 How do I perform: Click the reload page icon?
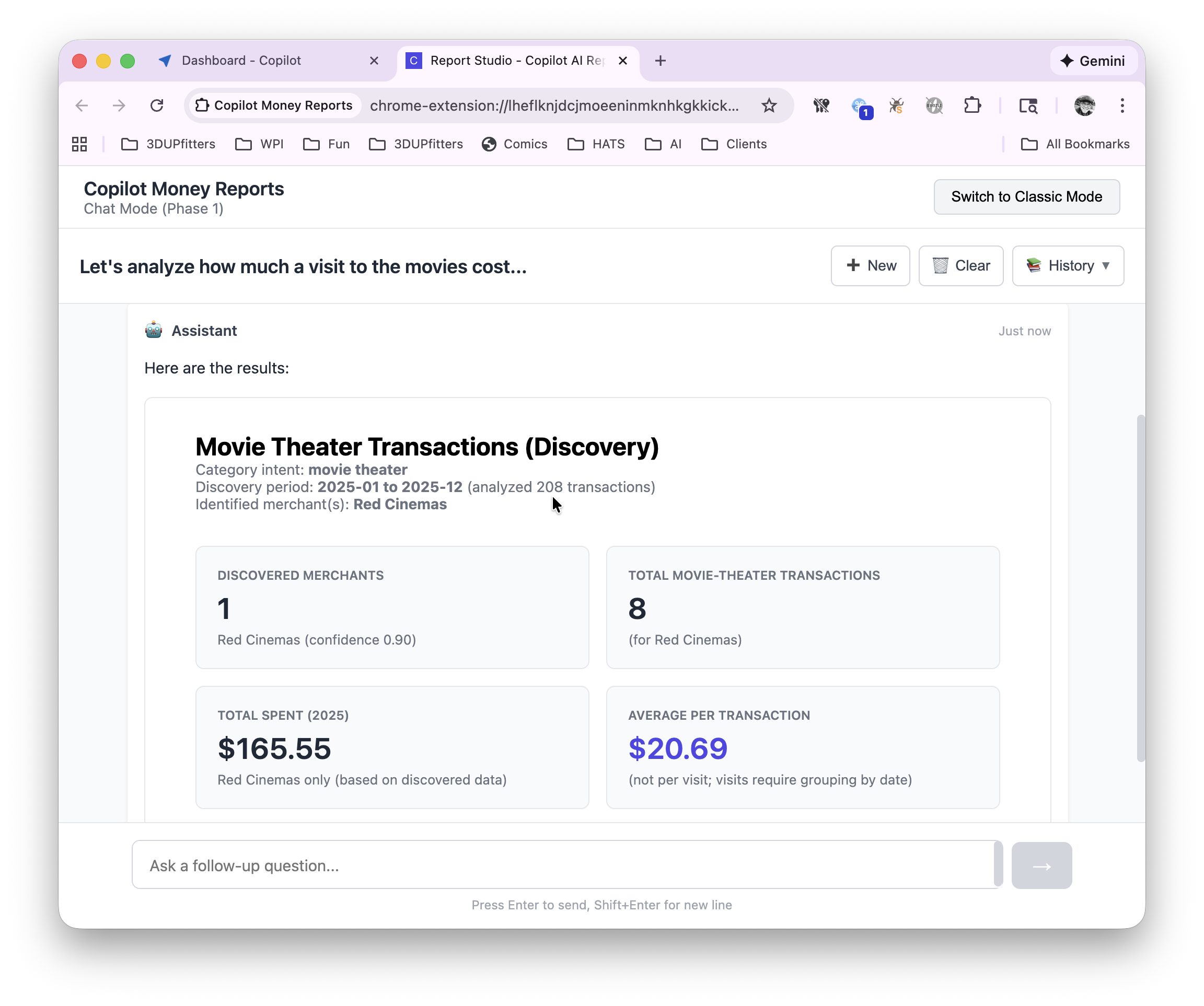pos(157,106)
